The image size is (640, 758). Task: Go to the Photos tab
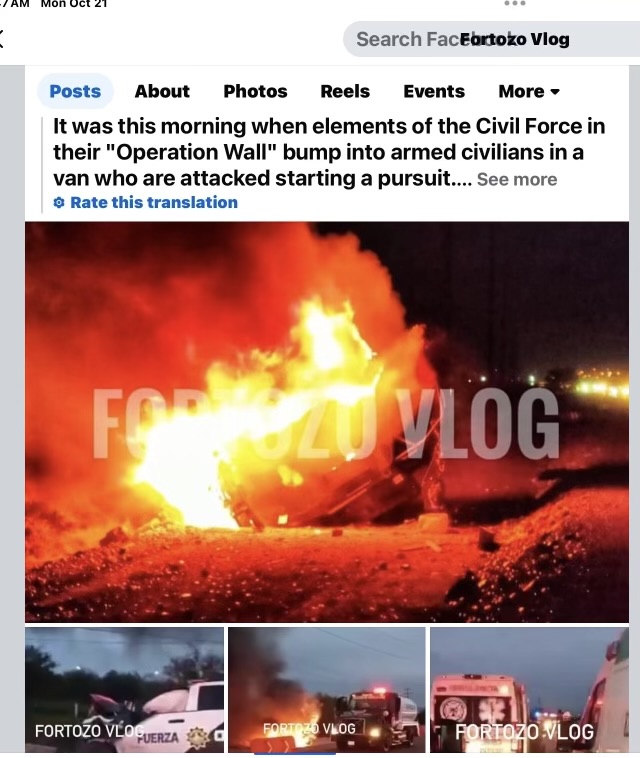(x=255, y=91)
